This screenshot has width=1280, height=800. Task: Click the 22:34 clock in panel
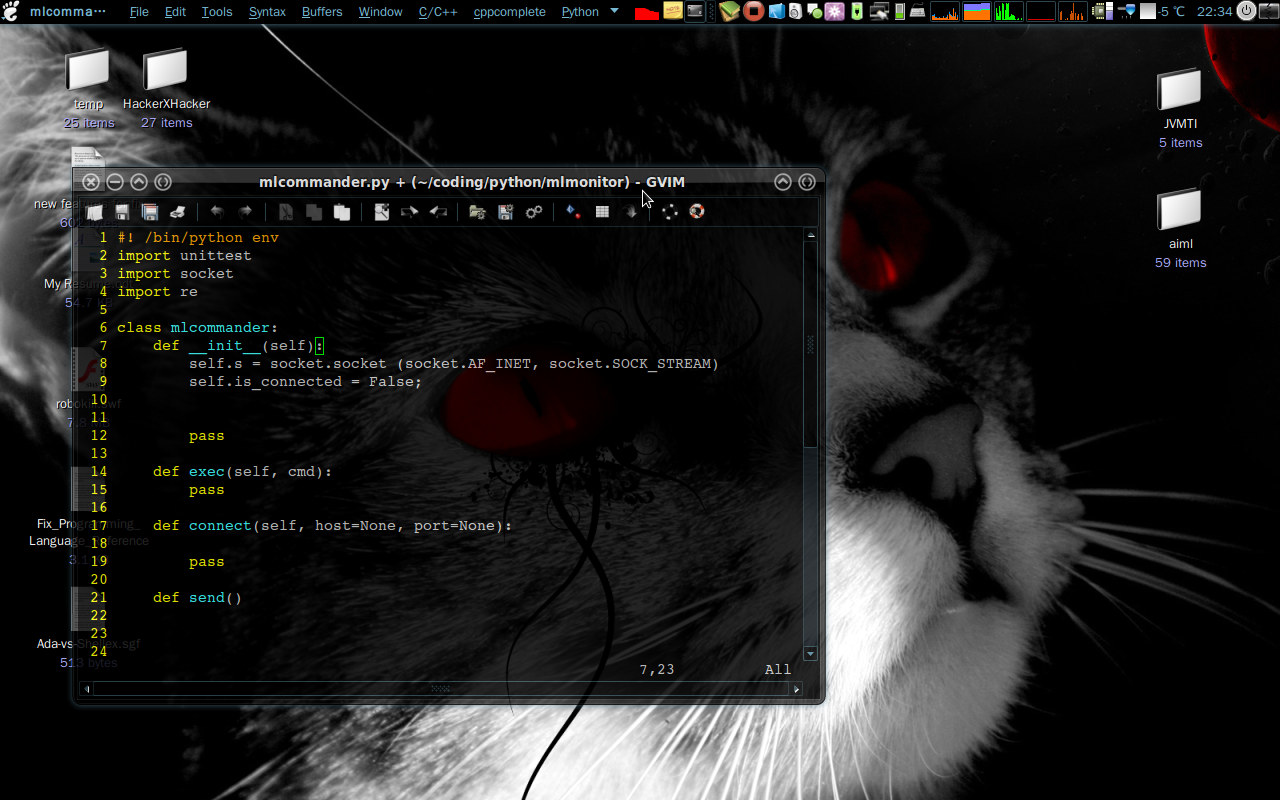(1214, 12)
